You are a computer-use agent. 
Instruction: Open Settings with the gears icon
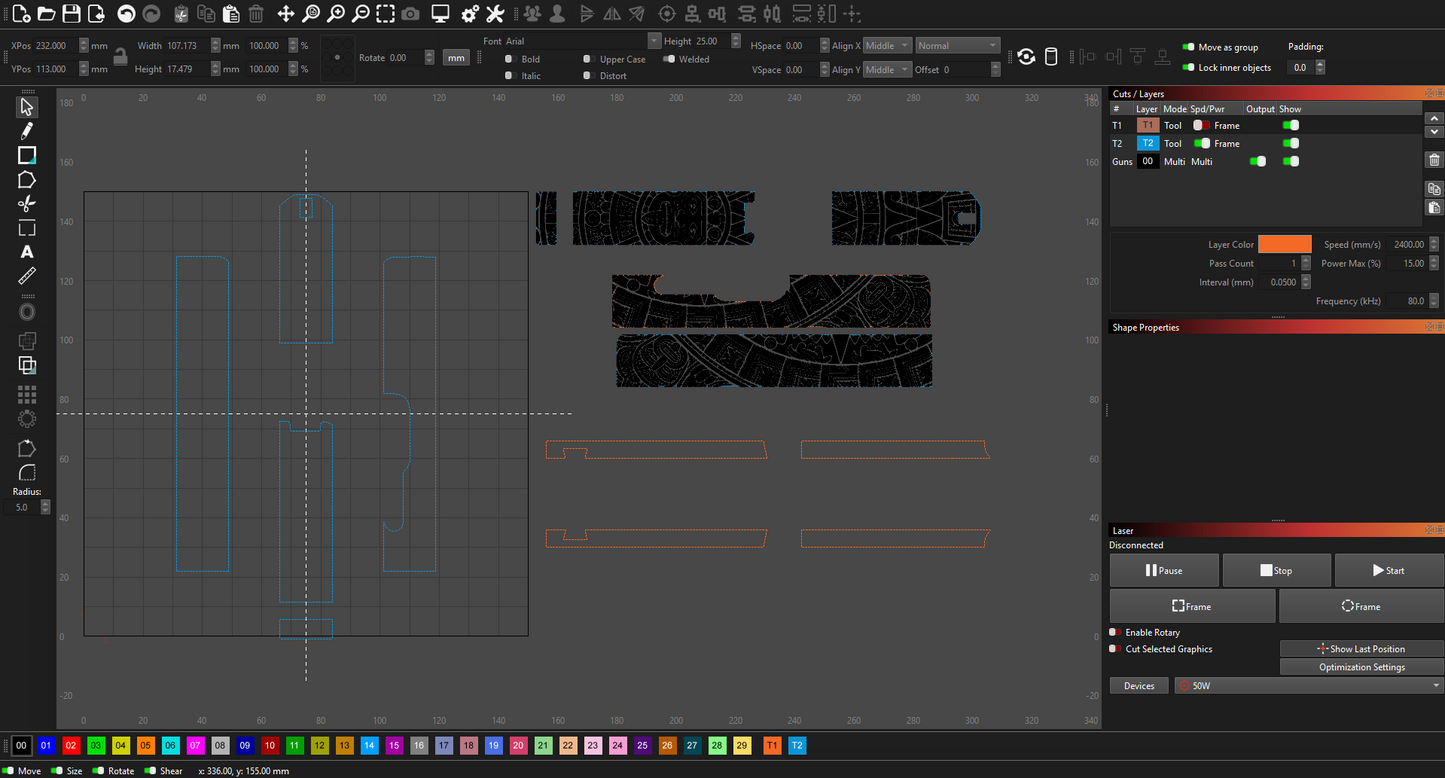click(x=470, y=14)
